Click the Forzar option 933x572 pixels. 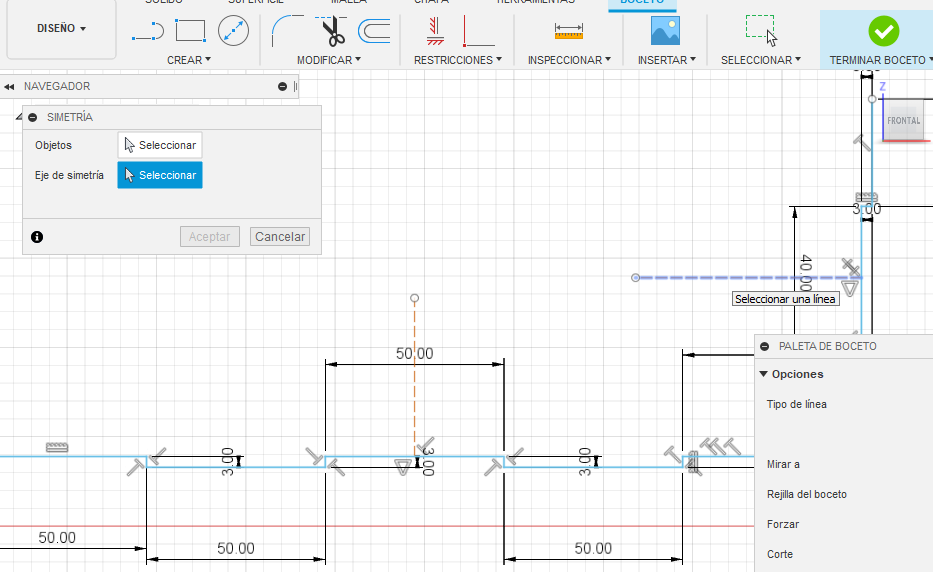tap(782, 524)
